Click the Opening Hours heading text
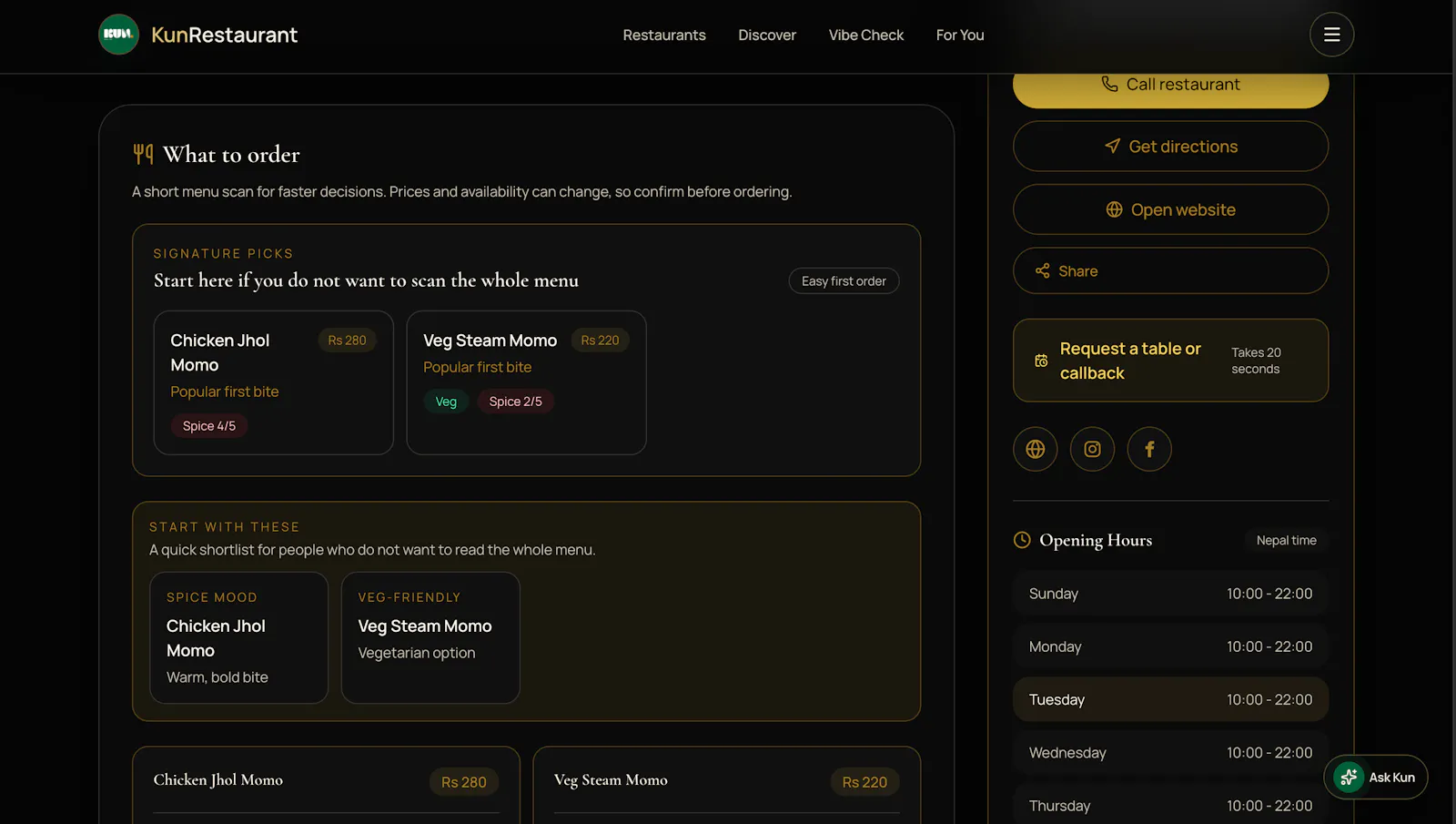 point(1096,540)
